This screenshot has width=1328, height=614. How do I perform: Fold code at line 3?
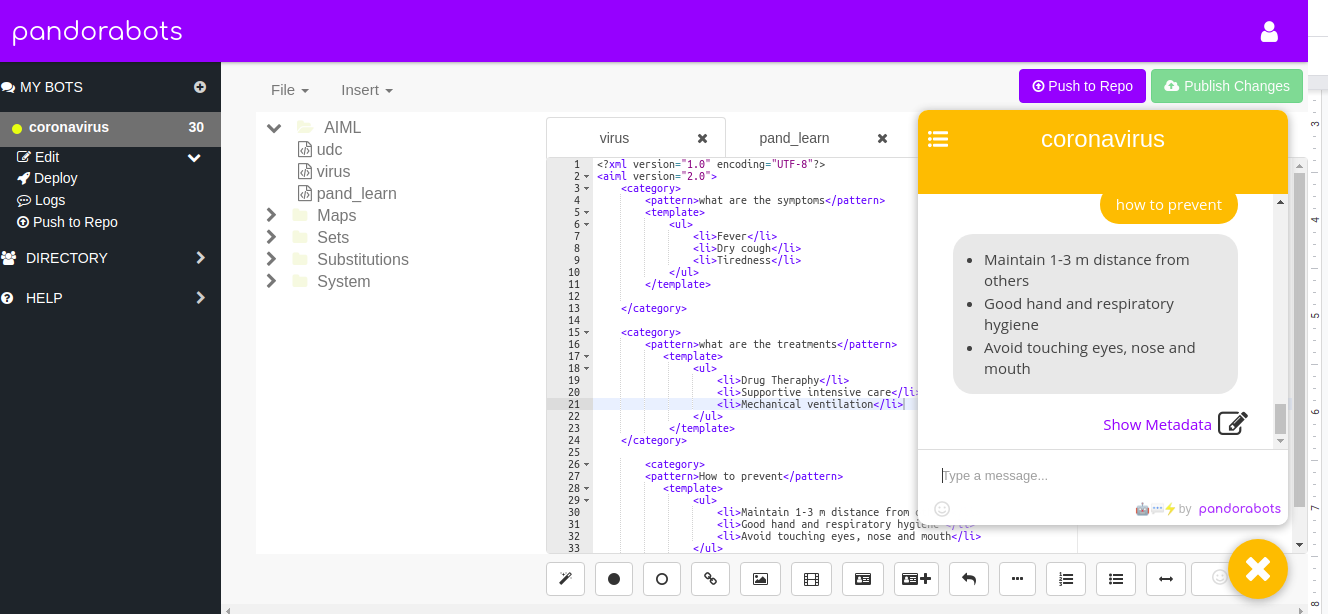click(587, 188)
